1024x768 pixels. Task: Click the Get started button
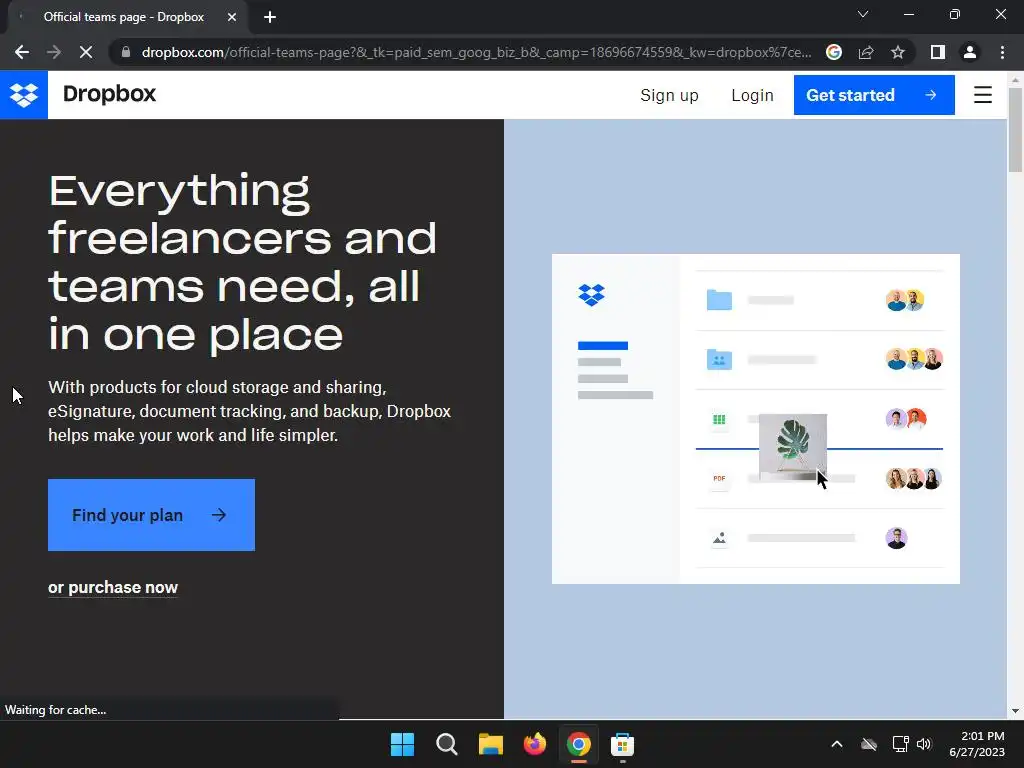pos(874,95)
